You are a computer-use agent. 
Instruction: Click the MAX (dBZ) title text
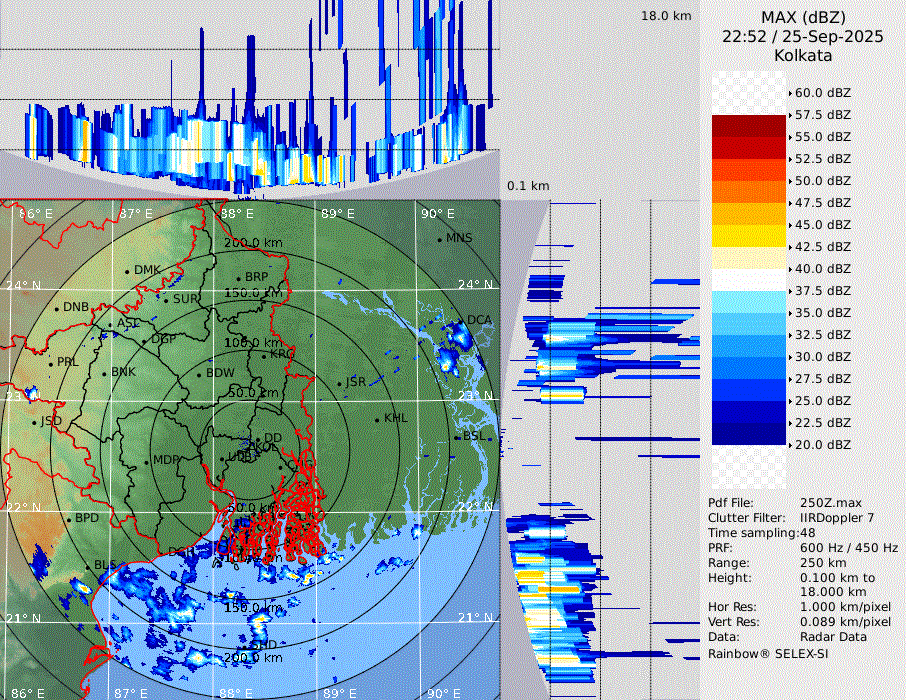click(802, 18)
